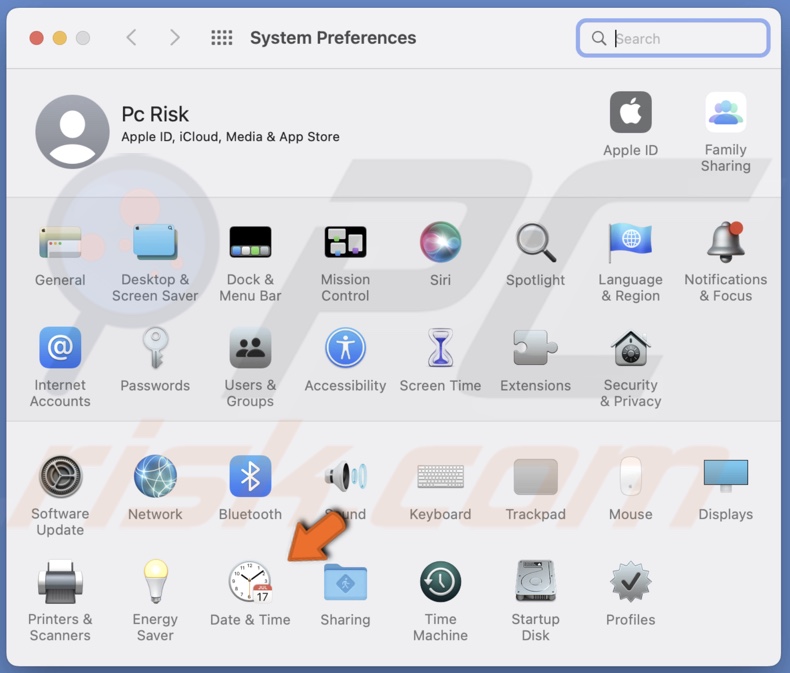Click the Pc Risk user avatar
Screen dimensions: 790x673
pos(72,131)
